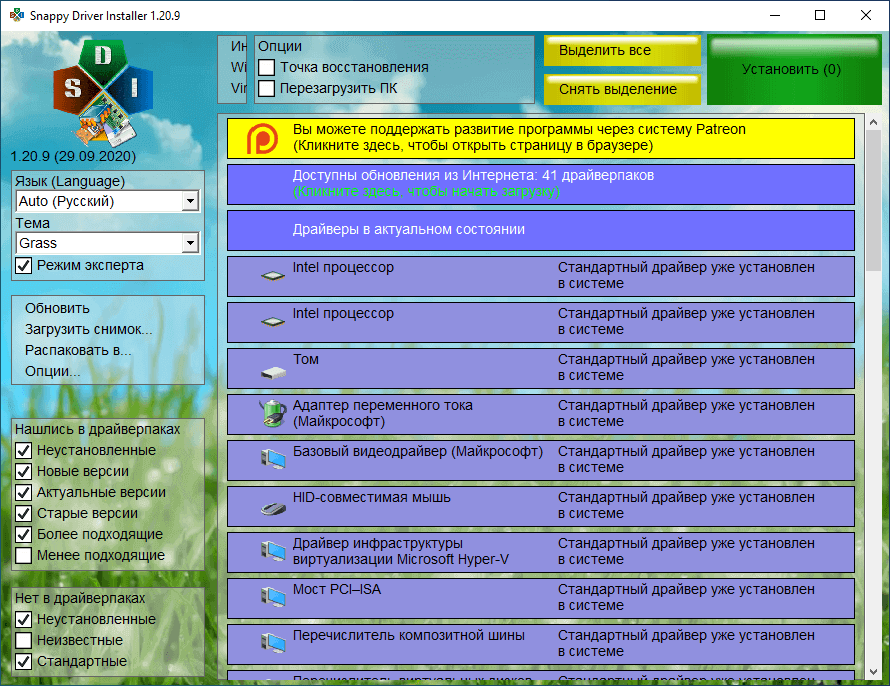Select HID-совместимая мышь row text

click(x=372, y=498)
